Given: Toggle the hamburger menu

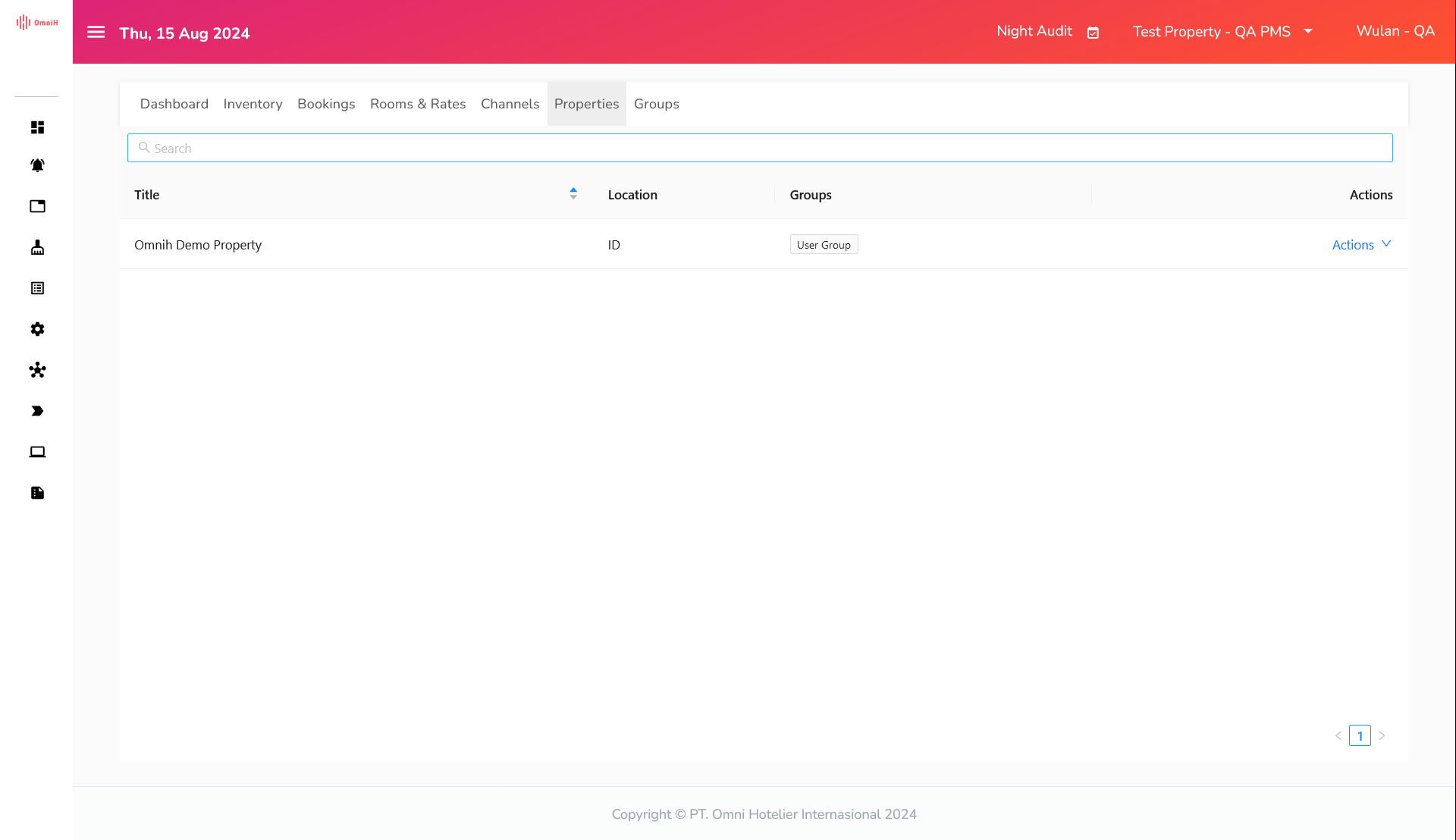Looking at the screenshot, I should point(96,32).
